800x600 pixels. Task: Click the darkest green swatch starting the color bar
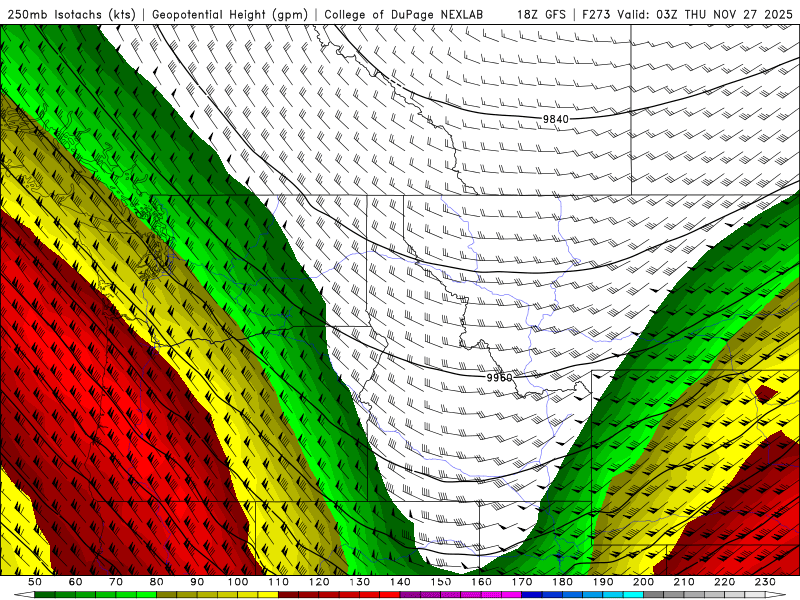click(44, 594)
